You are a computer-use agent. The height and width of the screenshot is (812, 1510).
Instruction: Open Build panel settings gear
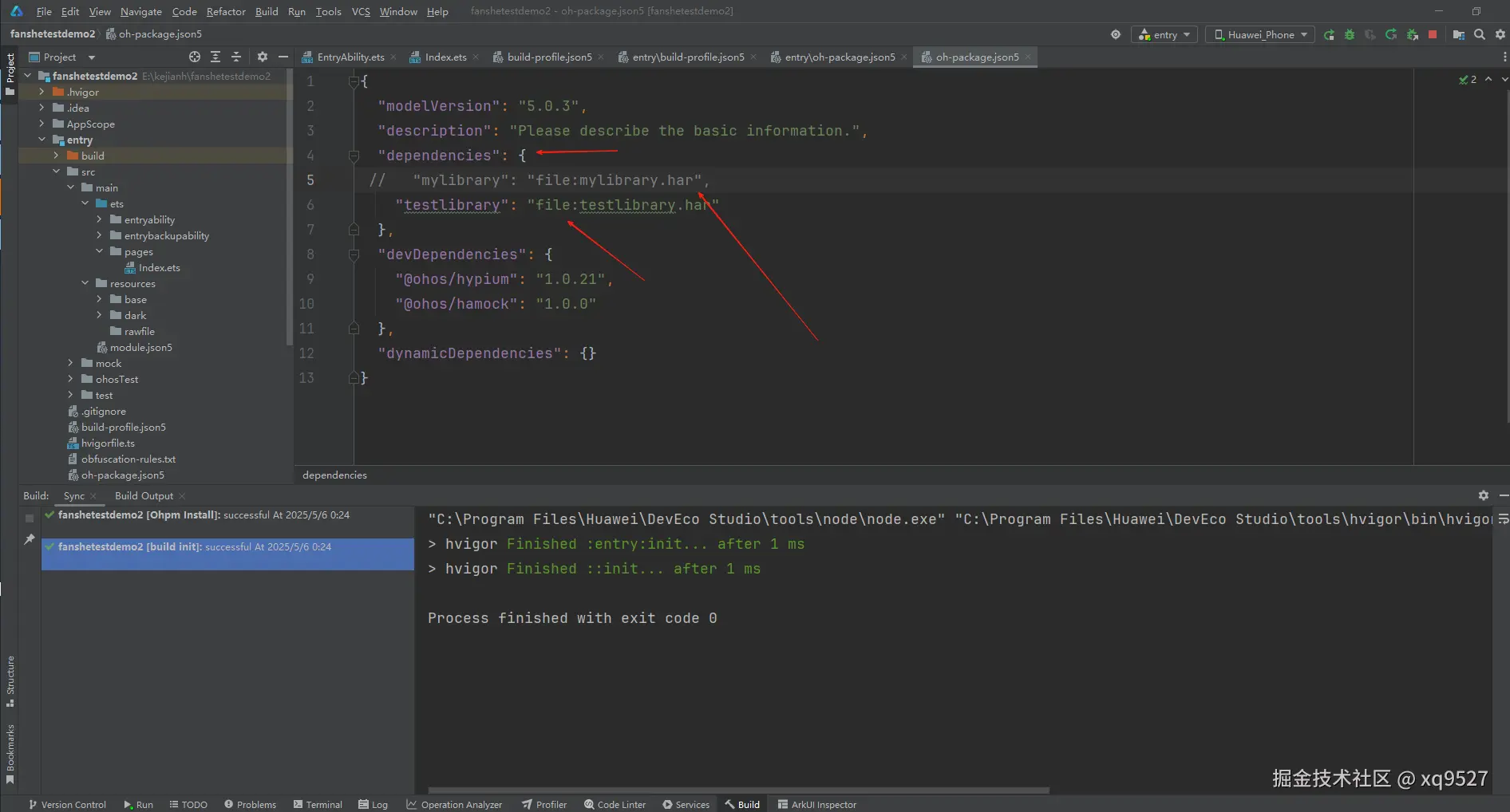1483,495
